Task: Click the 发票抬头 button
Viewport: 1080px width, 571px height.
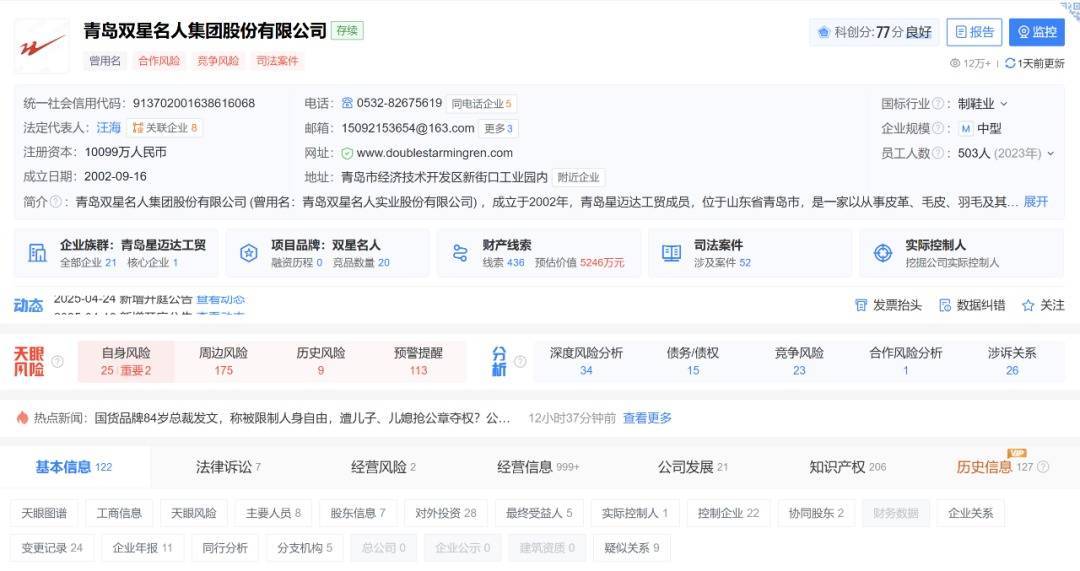Action: tap(888, 305)
